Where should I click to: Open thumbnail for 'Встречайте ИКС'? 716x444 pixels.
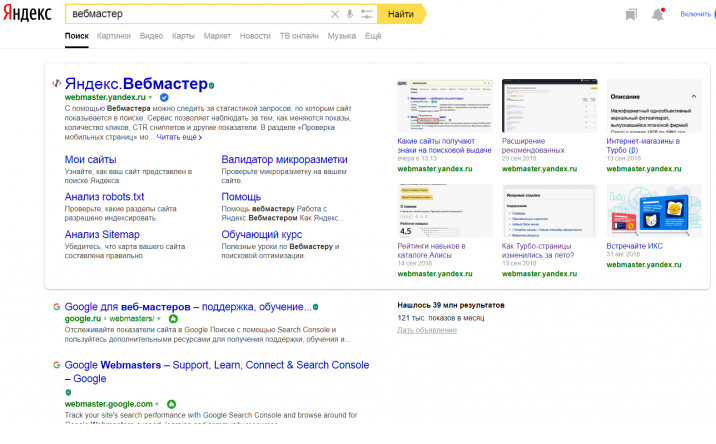[x=654, y=211]
